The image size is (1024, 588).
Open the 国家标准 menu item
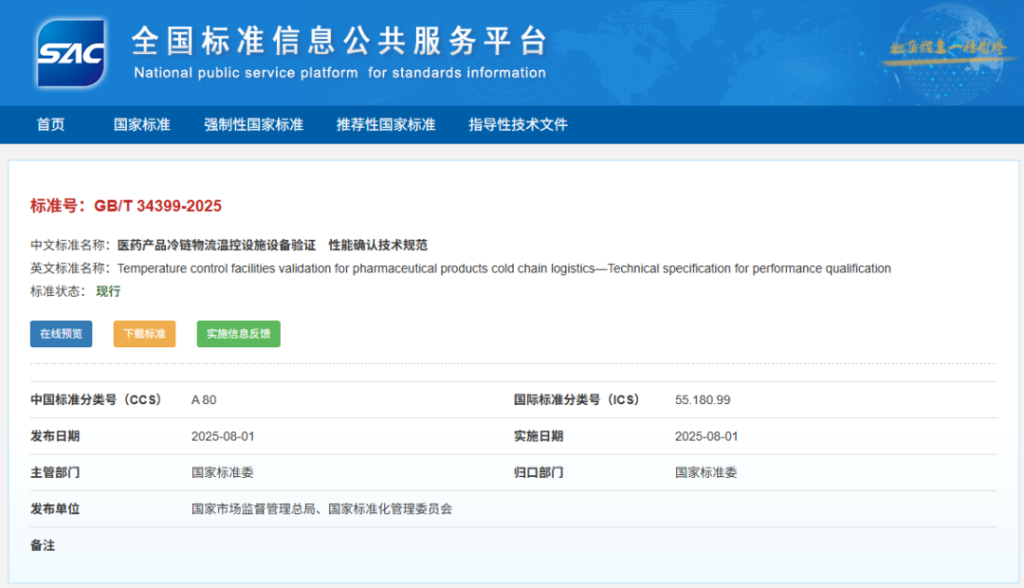(x=142, y=125)
